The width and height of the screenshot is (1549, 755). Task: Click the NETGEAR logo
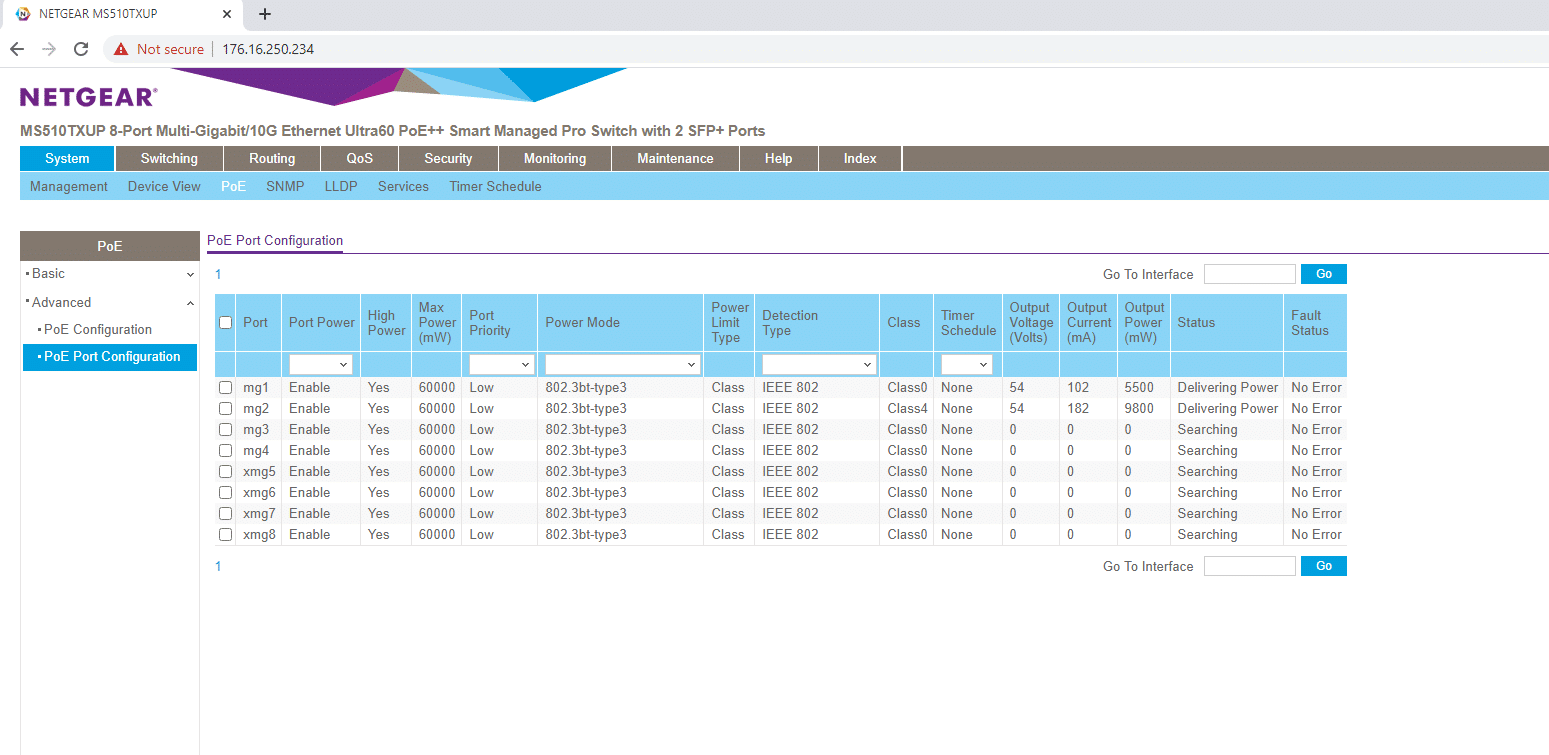click(88, 97)
